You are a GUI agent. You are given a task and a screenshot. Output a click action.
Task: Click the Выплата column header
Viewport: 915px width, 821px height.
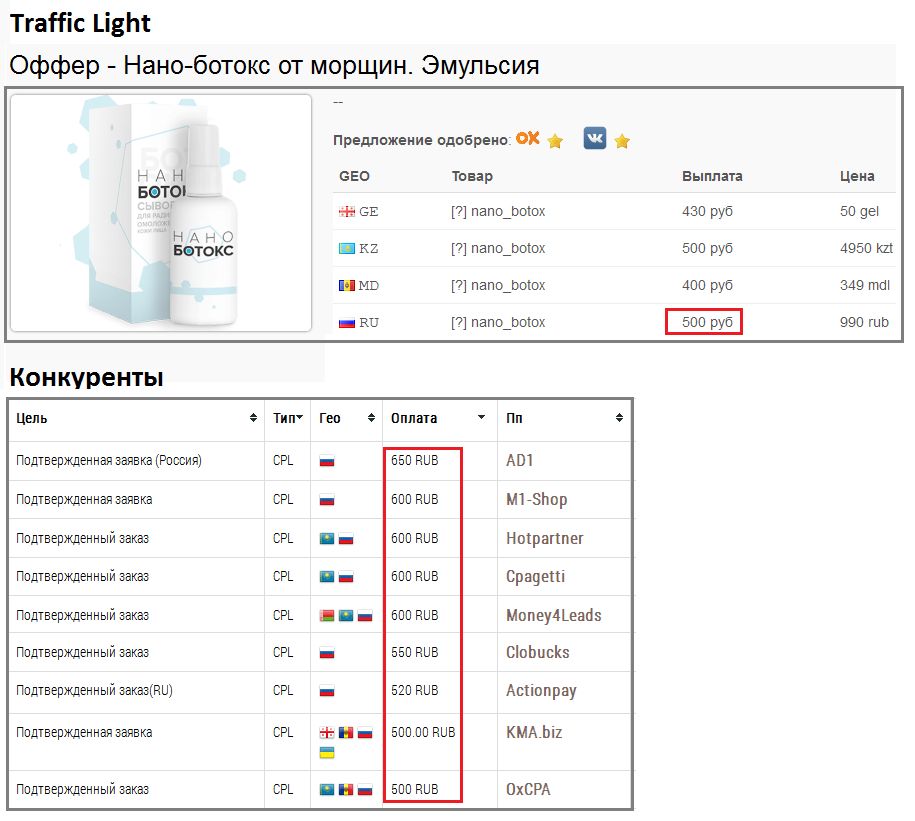click(712, 176)
